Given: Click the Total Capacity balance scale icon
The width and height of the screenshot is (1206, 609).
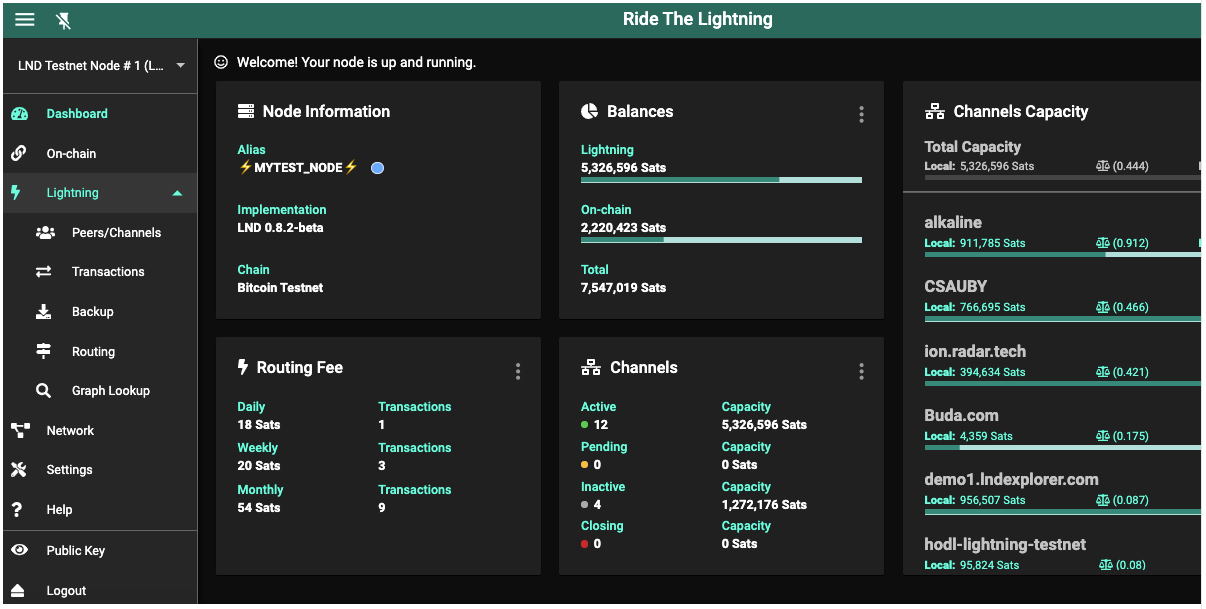Looking at the screenshot, I should coord(1103,166).
